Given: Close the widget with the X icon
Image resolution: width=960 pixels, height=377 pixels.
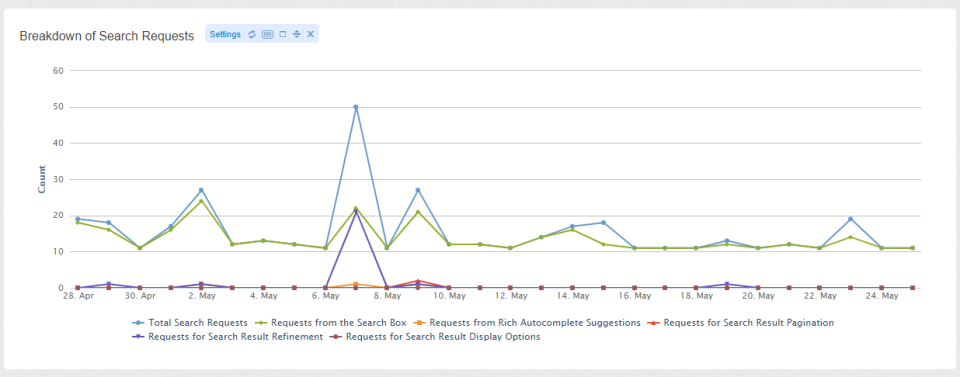Looking at the screenshot, I should [x=310, y=34].
